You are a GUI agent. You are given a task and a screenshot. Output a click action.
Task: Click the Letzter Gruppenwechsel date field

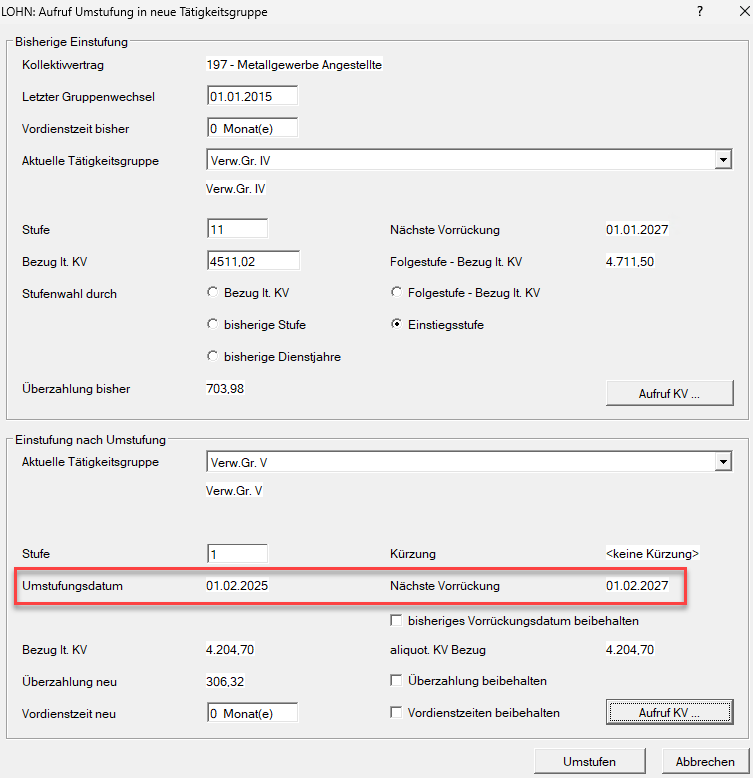point(252,97)
